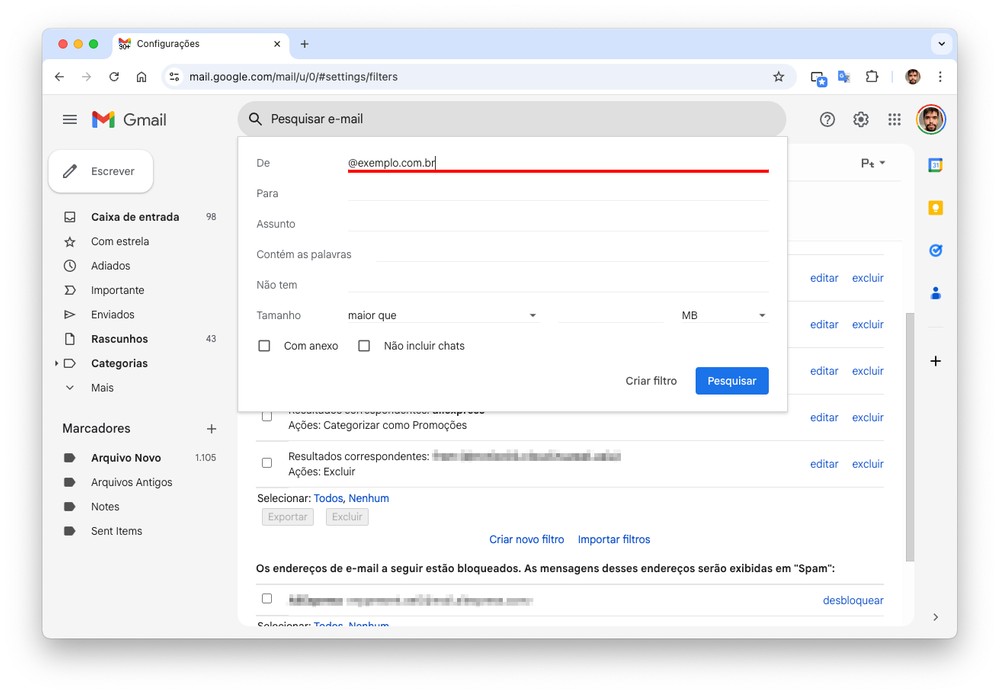Enable the 'Com anexo' checkbox
Screen dimensions: 1000x695
tap(265, 346)
